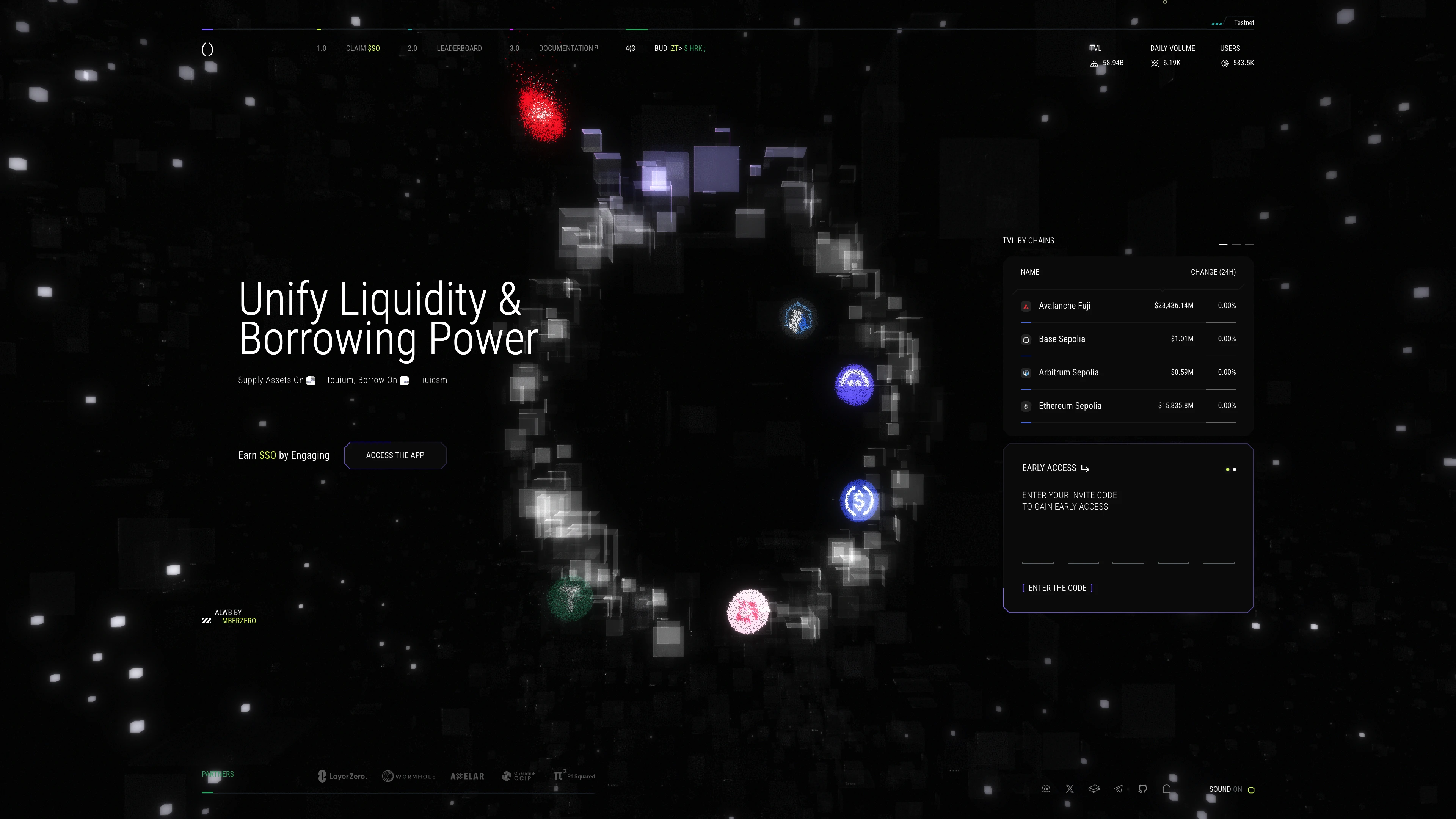Click the yellow MBERZERO link
This screenshot has height=819, width=1456.
coord(238,621)
